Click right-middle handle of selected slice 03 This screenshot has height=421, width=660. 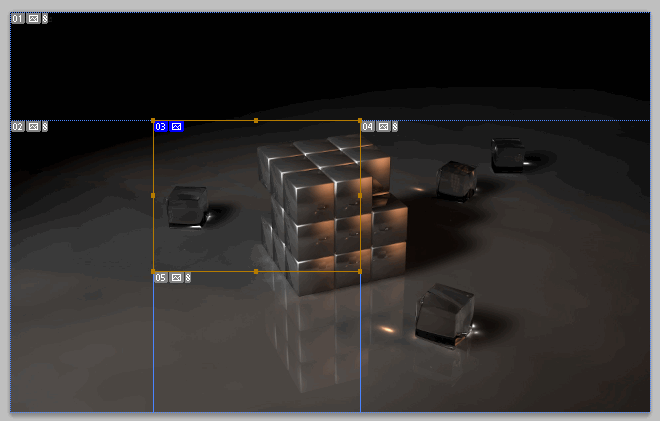(360, 195)
